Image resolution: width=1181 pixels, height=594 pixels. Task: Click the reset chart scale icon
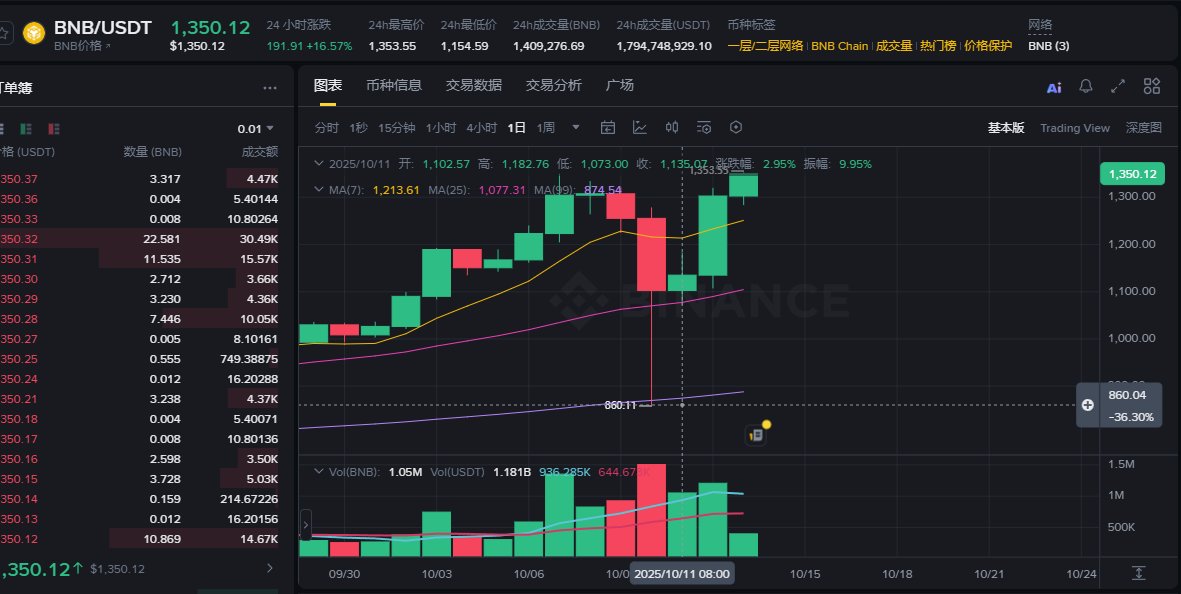[1138, 574]
